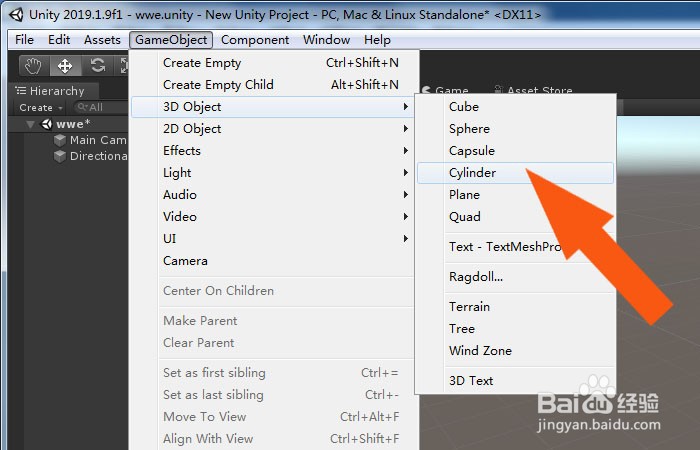Image resolution: width=700 pixels, height=450 pixels.
Task: Open the Assets menu
Action: tap(102, 40)
